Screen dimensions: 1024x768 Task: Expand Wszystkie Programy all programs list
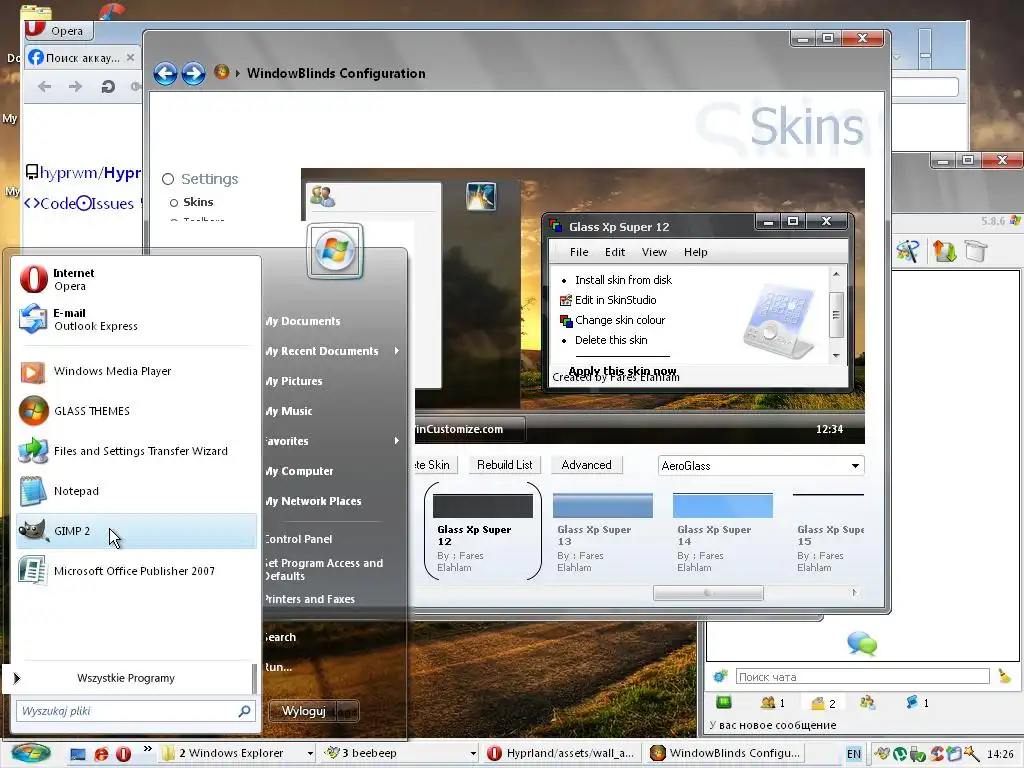tap(125, 678)
